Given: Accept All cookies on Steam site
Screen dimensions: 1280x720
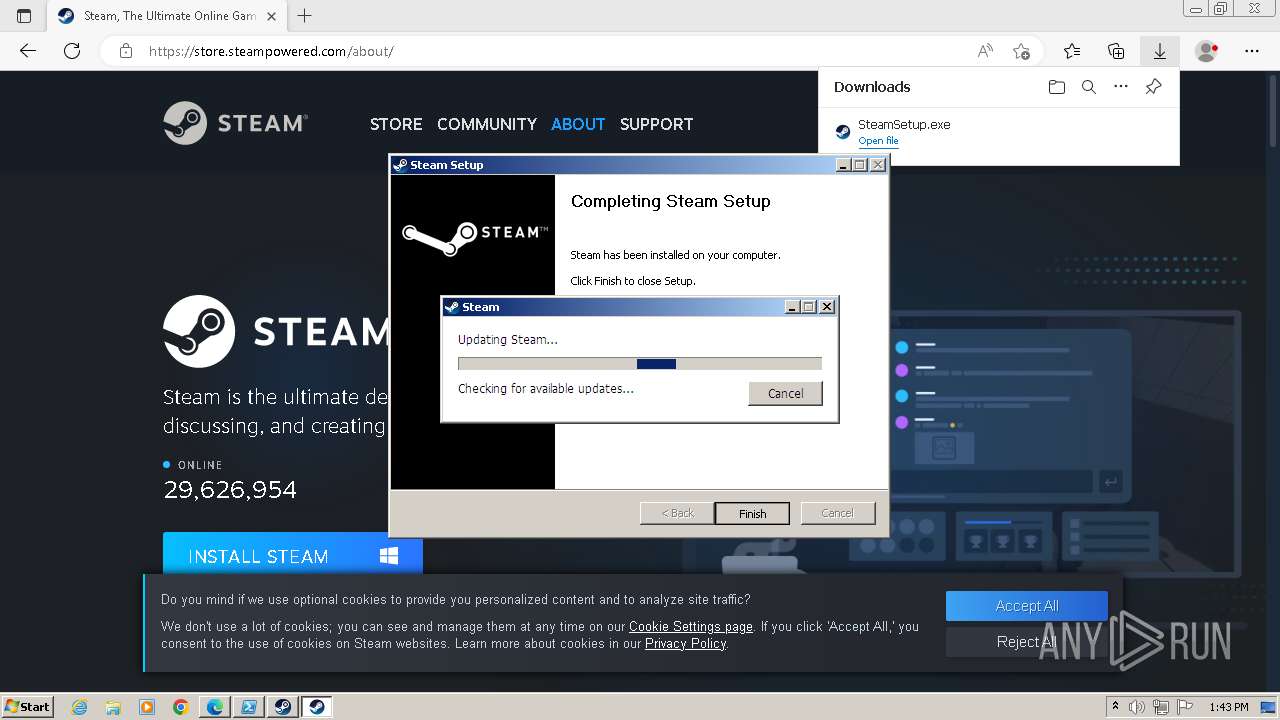Looking at the screenshot, I should [1027, 606].
